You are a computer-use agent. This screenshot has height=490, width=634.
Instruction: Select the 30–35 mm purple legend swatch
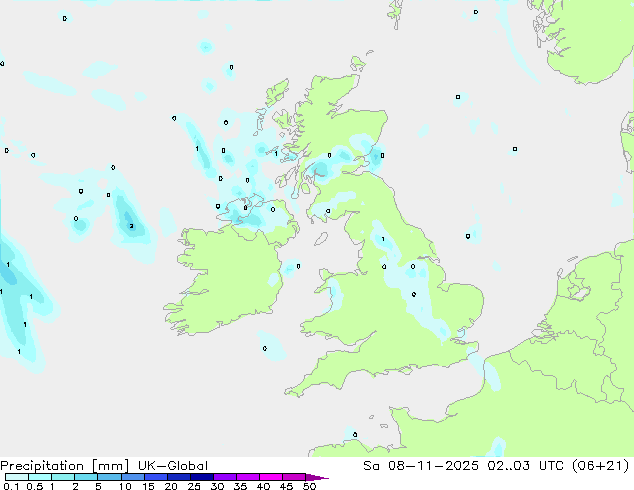(225, 477)
